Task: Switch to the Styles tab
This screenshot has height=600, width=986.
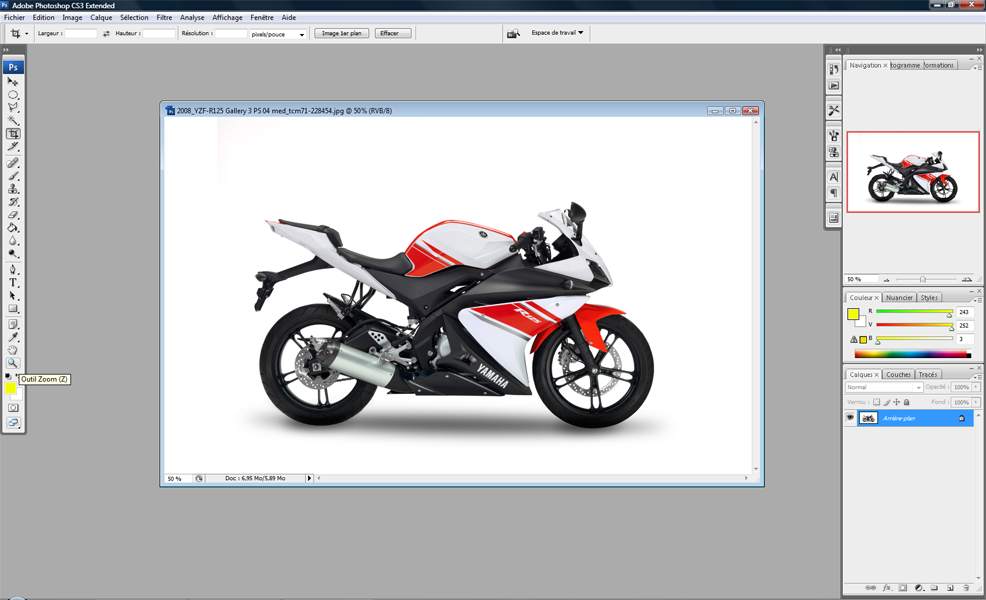Action: click(929, 297)
